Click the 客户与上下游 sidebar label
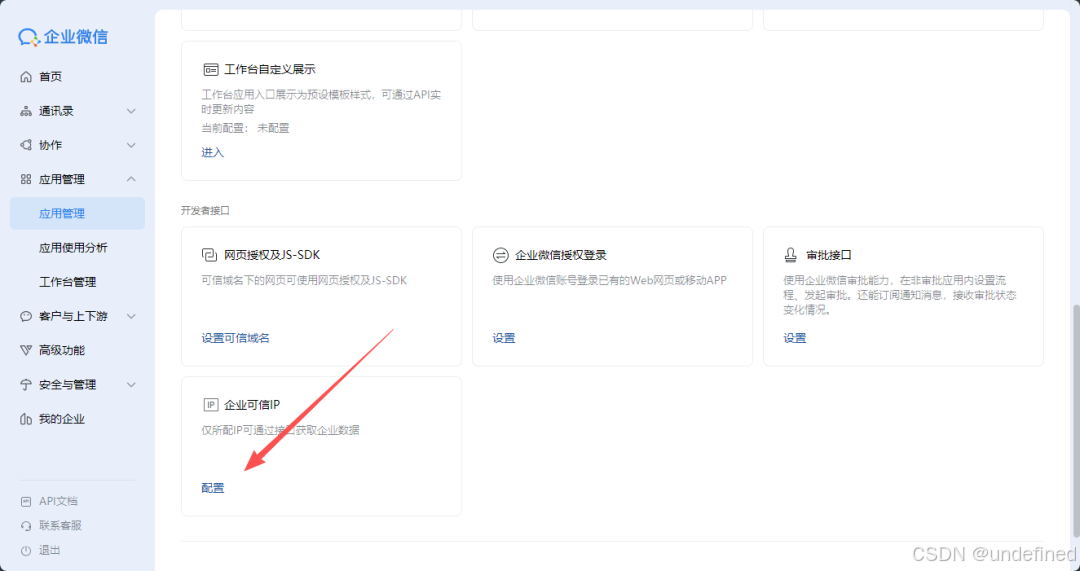 tap(74, 316)
